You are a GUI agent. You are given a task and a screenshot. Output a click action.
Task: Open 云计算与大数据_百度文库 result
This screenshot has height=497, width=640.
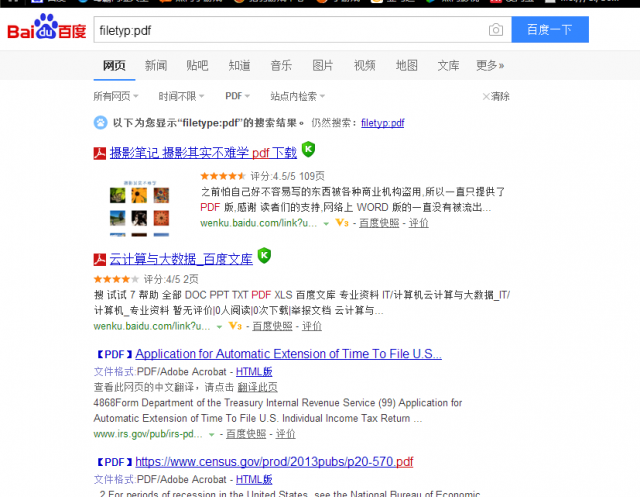181,259
